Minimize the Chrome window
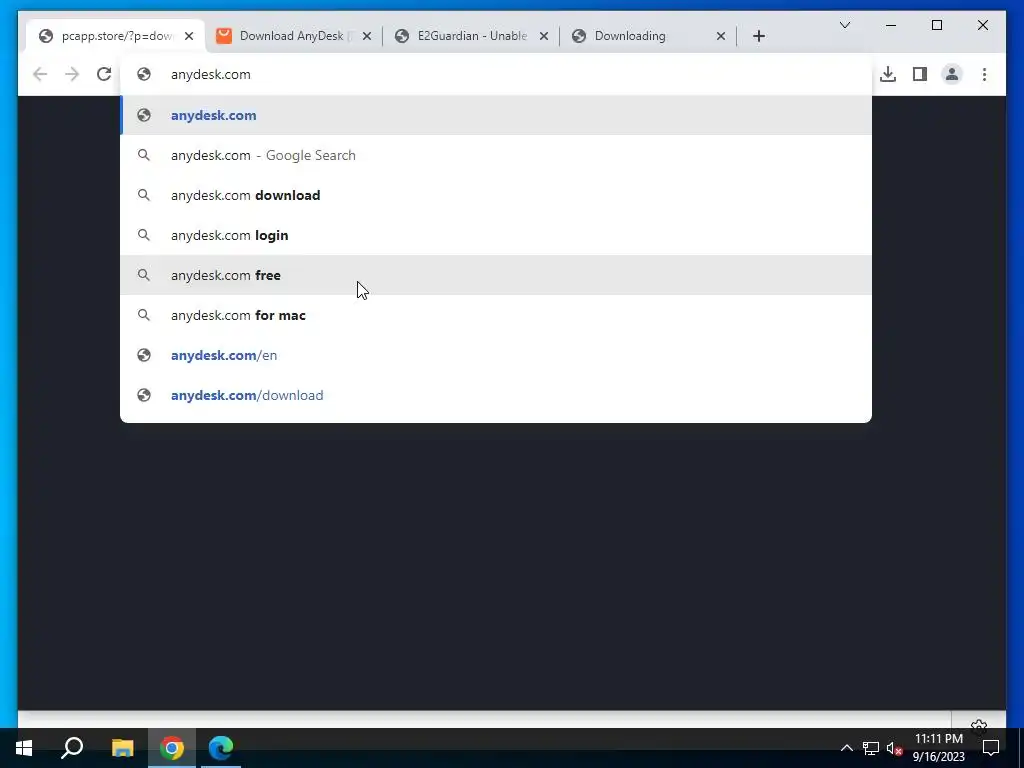The image size is (1024, 768). pos(891,25)
